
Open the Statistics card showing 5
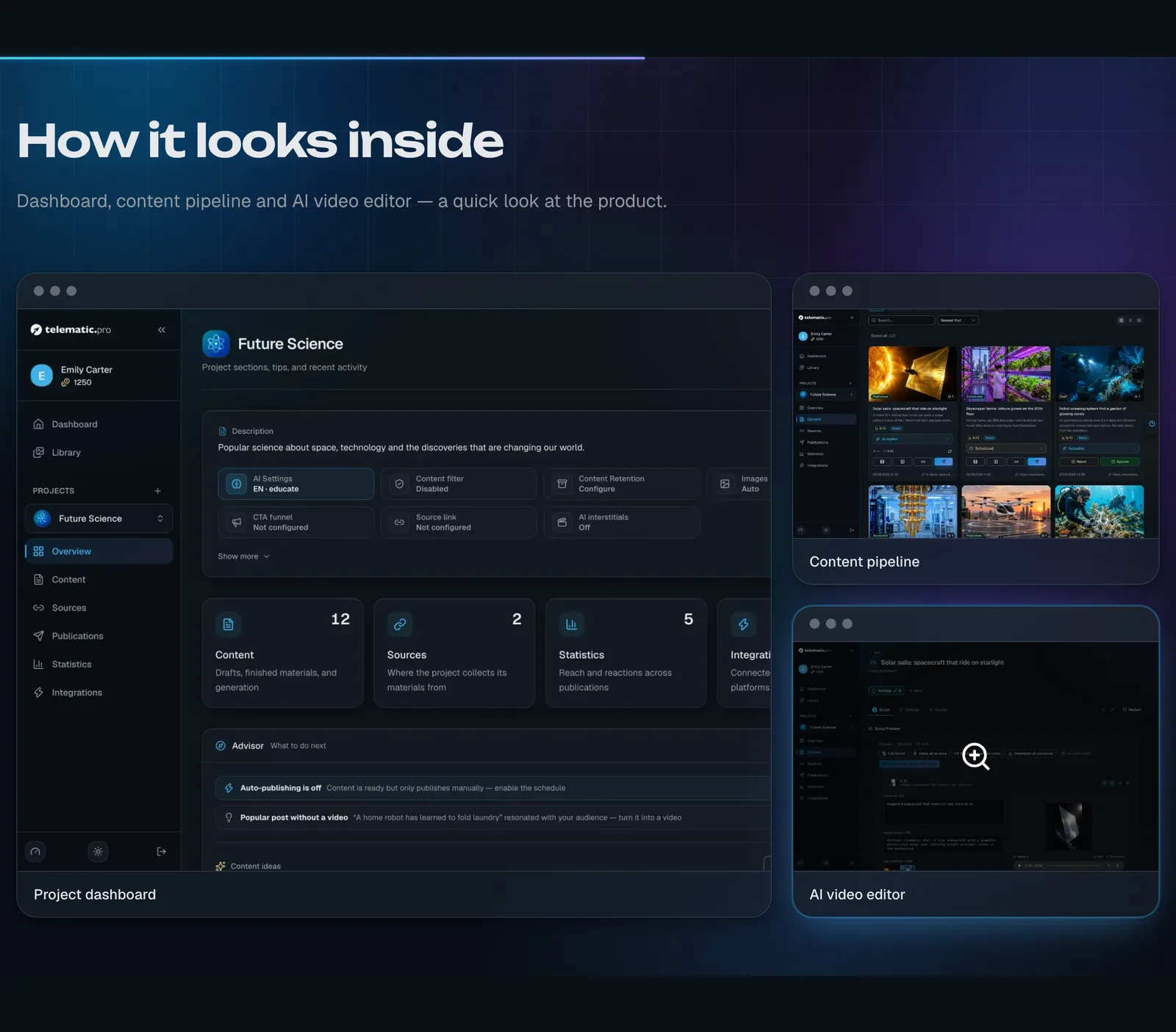click(x=626, y=653)
